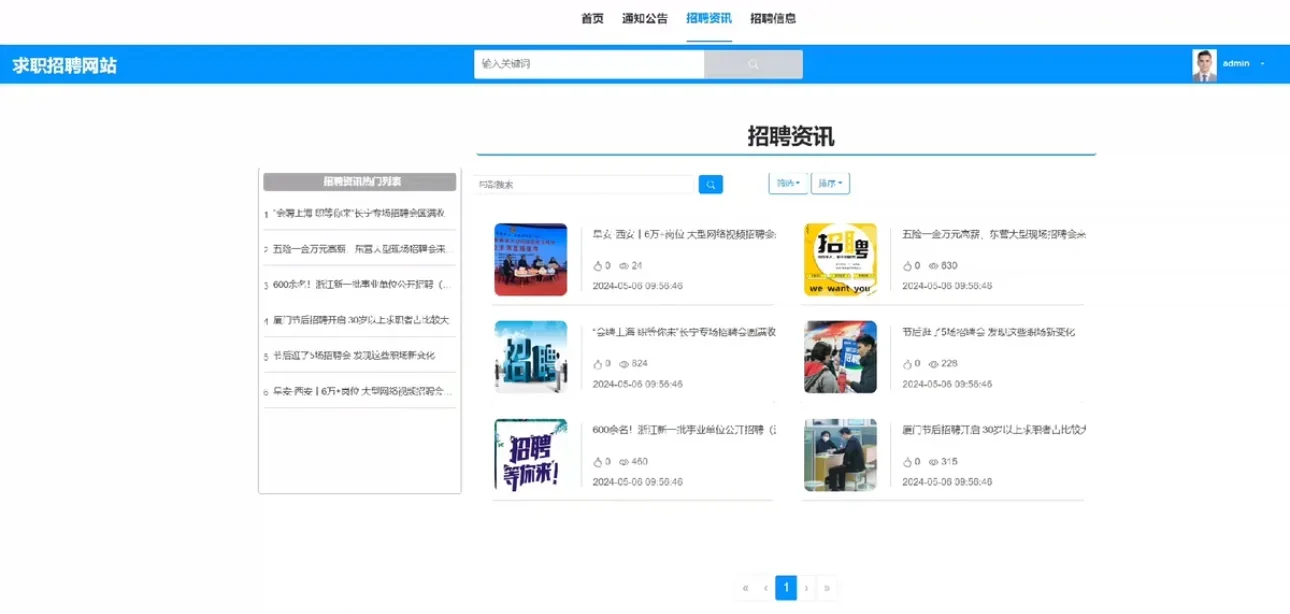Click the next-page chevron in pagination
The width and height of the screenshot is (1290, 614).
(x=806, y=588)
